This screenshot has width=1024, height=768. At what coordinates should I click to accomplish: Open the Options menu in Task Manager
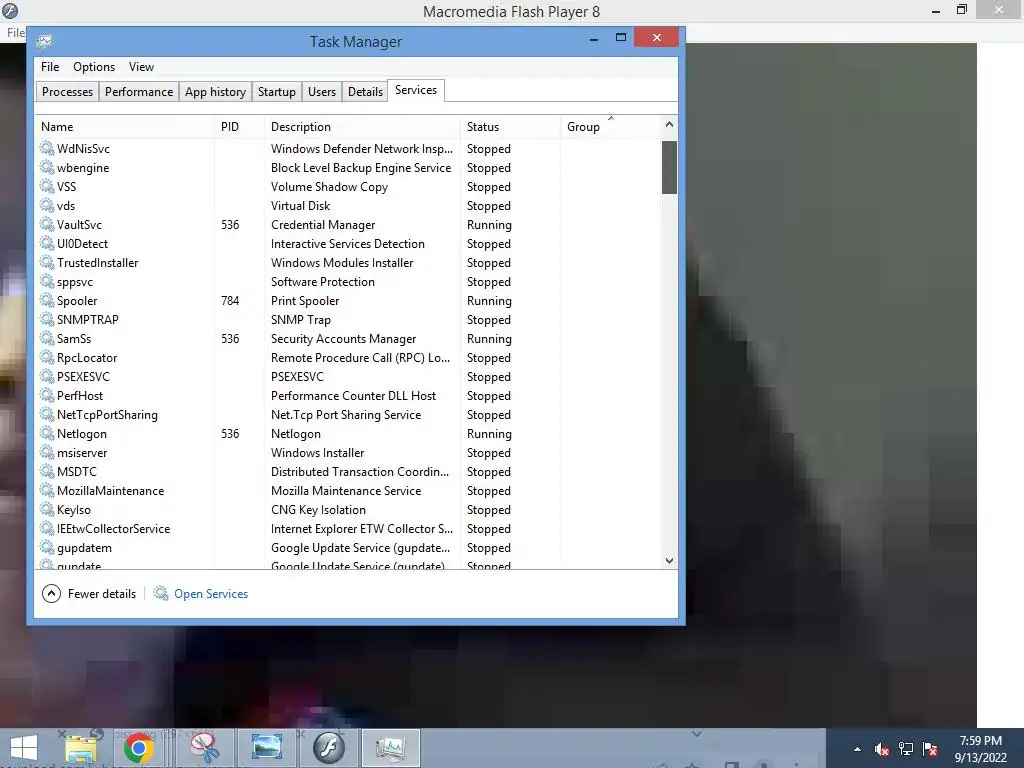93,67
